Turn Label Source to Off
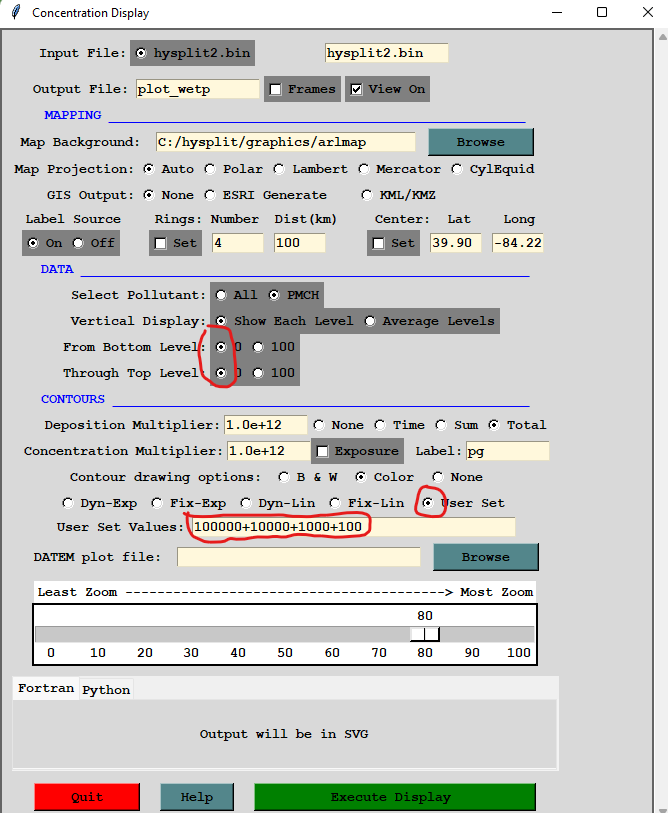Image resolution: width=668 pixels, height=813 pixels. tap(78, 243)
